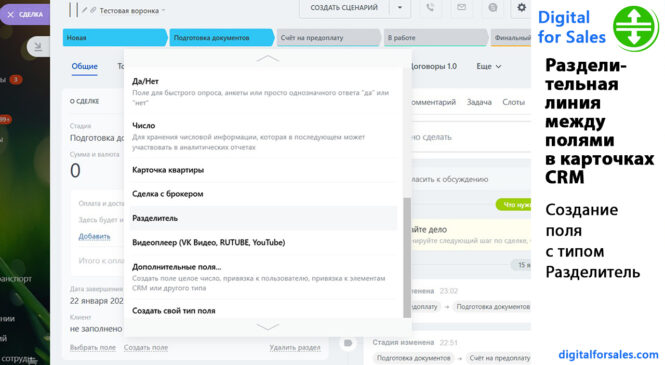Viewport: 665px width, 365px height.
Task: Open the Задача timeline tab
Action: tap(479, 102)
